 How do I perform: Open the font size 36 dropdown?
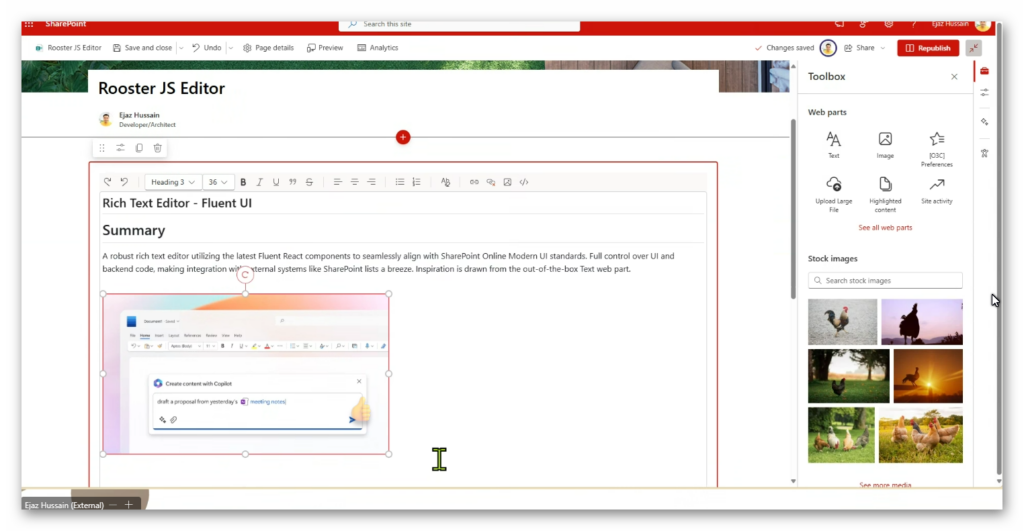tap(218, 182)
